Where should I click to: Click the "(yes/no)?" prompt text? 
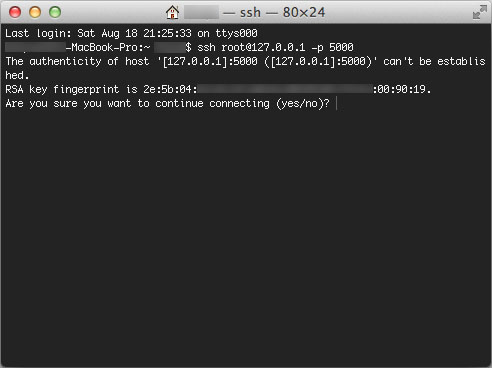[303, 103]
